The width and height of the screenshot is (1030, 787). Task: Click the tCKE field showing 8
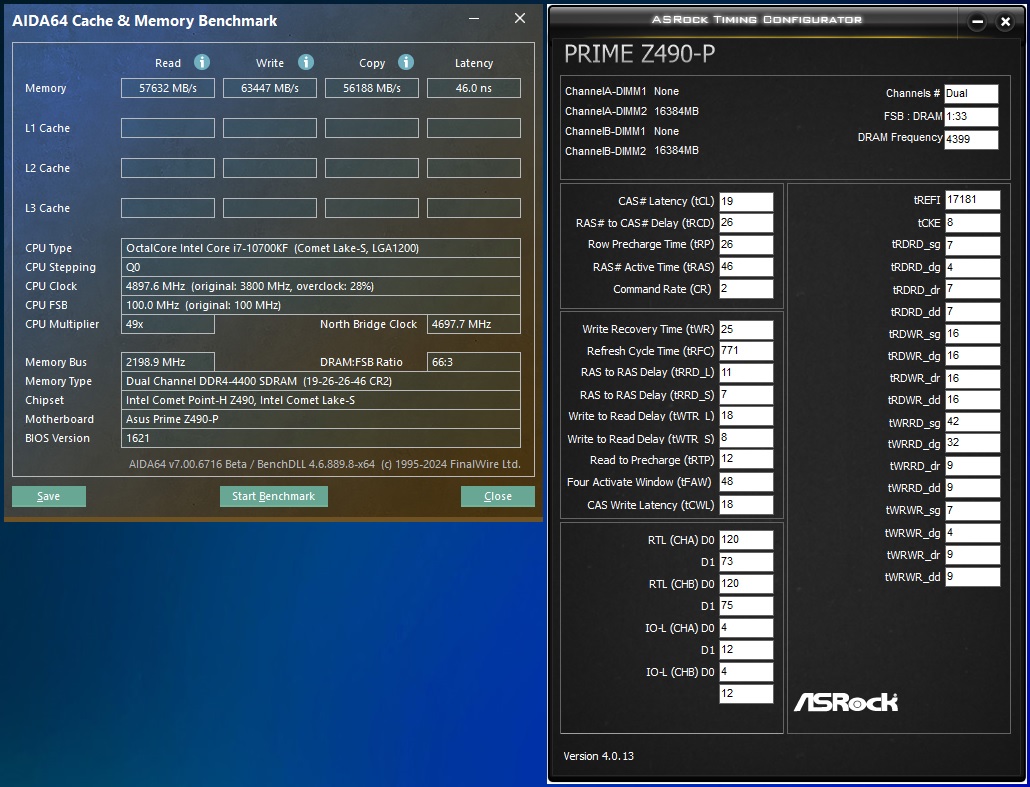(973, 223)
